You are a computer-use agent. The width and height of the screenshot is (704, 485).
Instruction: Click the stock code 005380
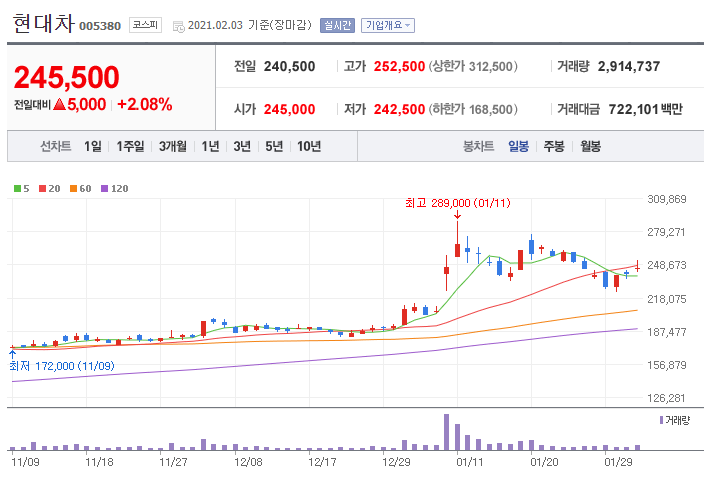[100, 26]
